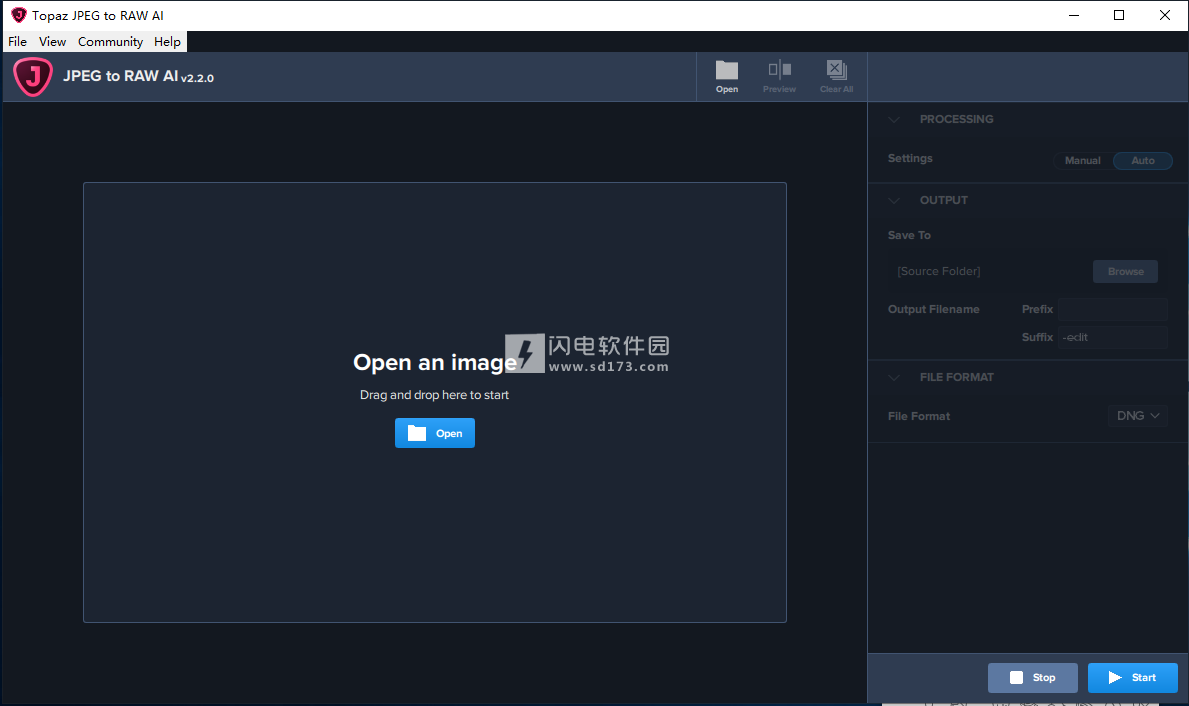Open the DNG file format dropdown
Screen dimensions: 1189x706
tap(1137, 416)
